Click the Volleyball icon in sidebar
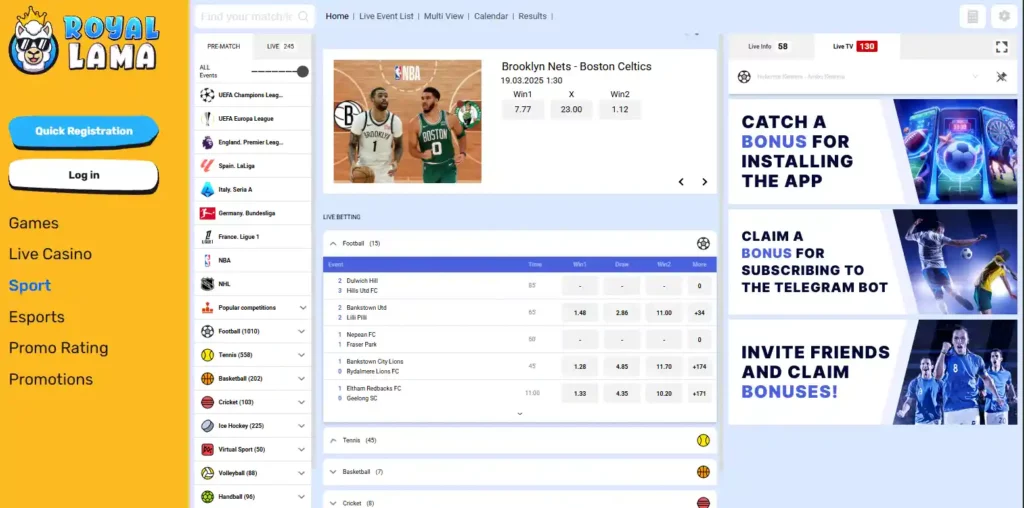 pos(207,473)
